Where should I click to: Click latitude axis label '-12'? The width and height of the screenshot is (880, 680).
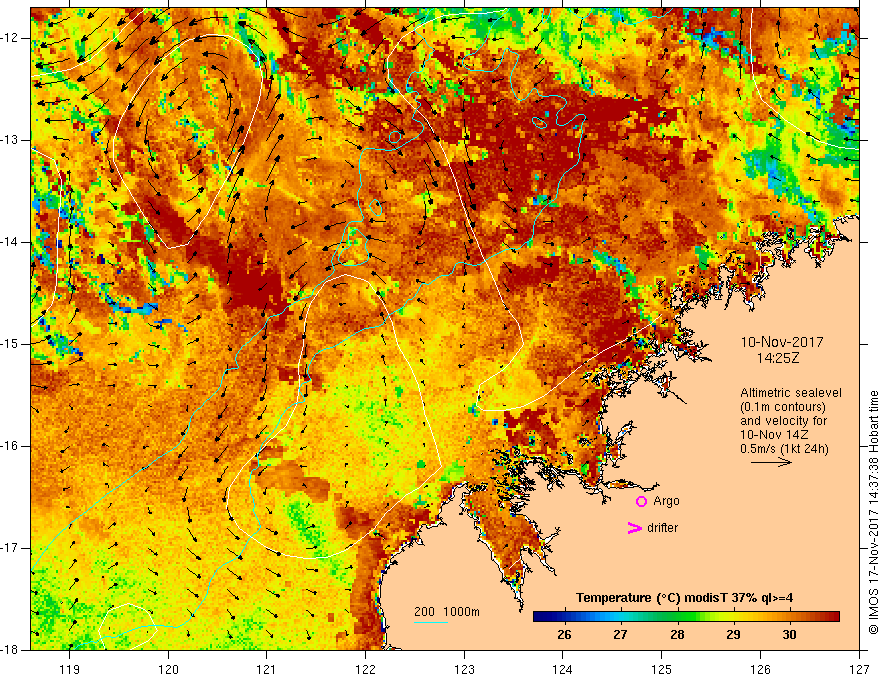coord(10,38)
